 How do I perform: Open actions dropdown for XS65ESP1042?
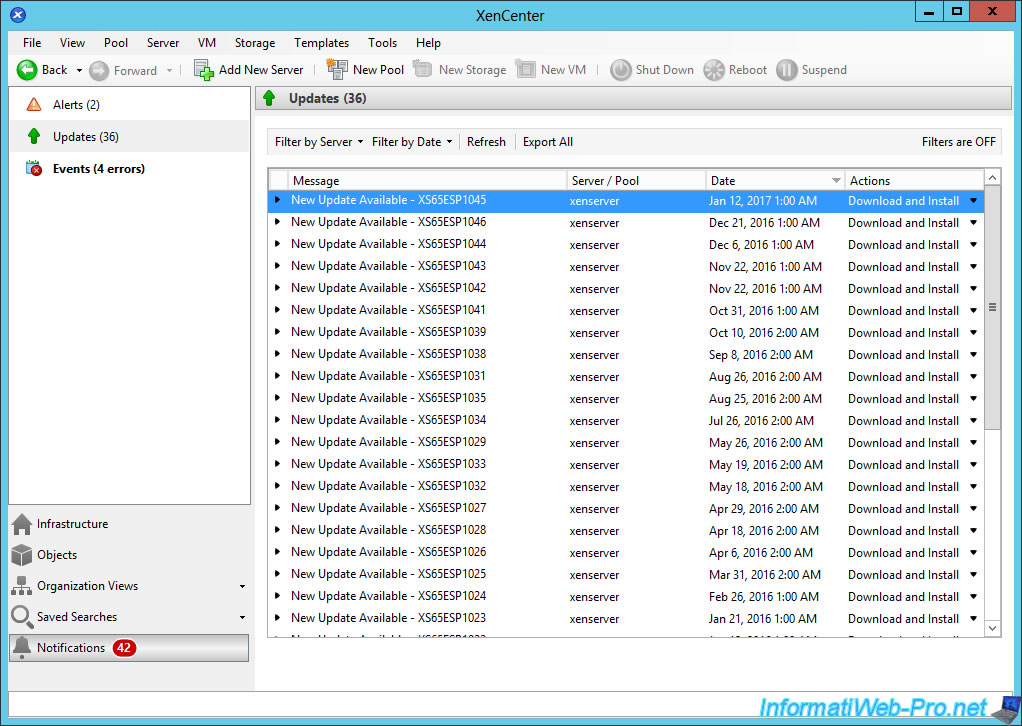(x=974, y=289)
